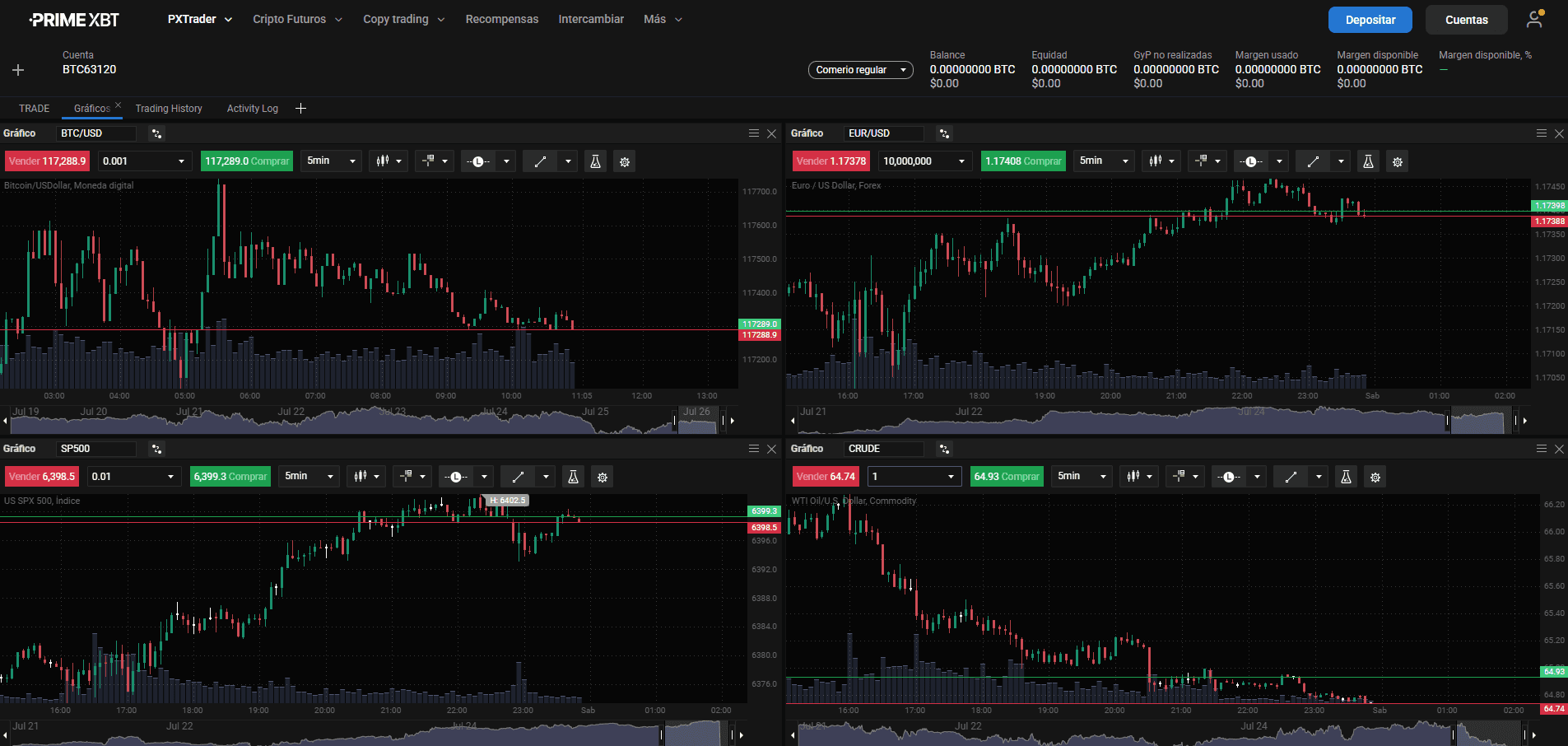Viewport: 1568px width, 746px height.
Task: Click the BTC/USD chart range navigator slider
Action: 699,421
